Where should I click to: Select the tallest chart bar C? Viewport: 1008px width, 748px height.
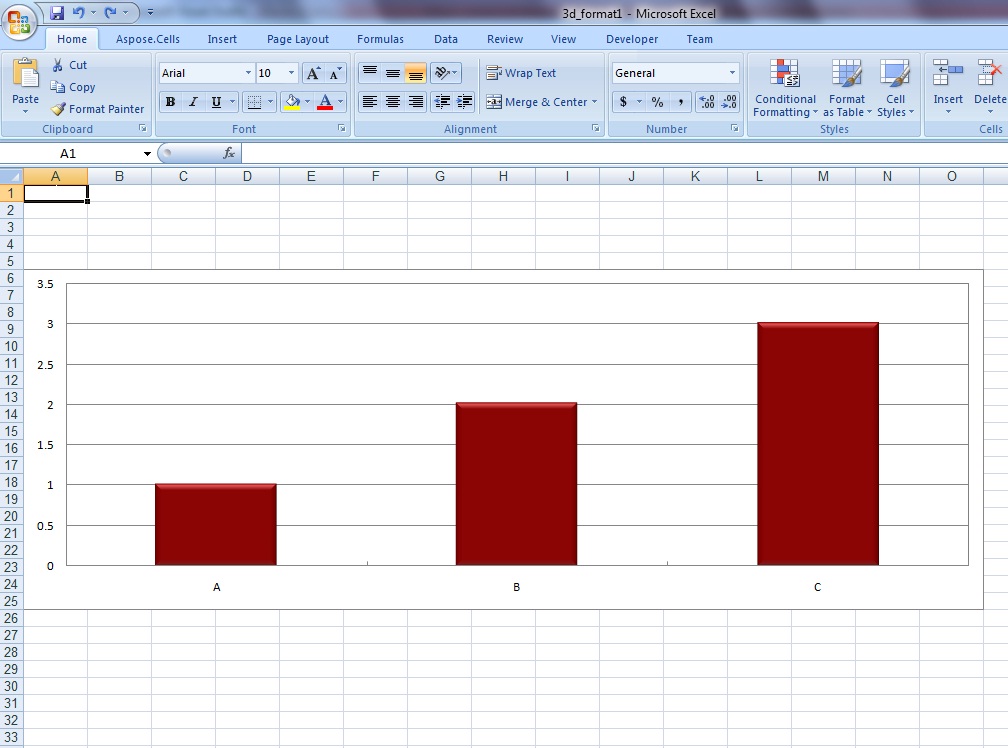click(x=818, y=443)
